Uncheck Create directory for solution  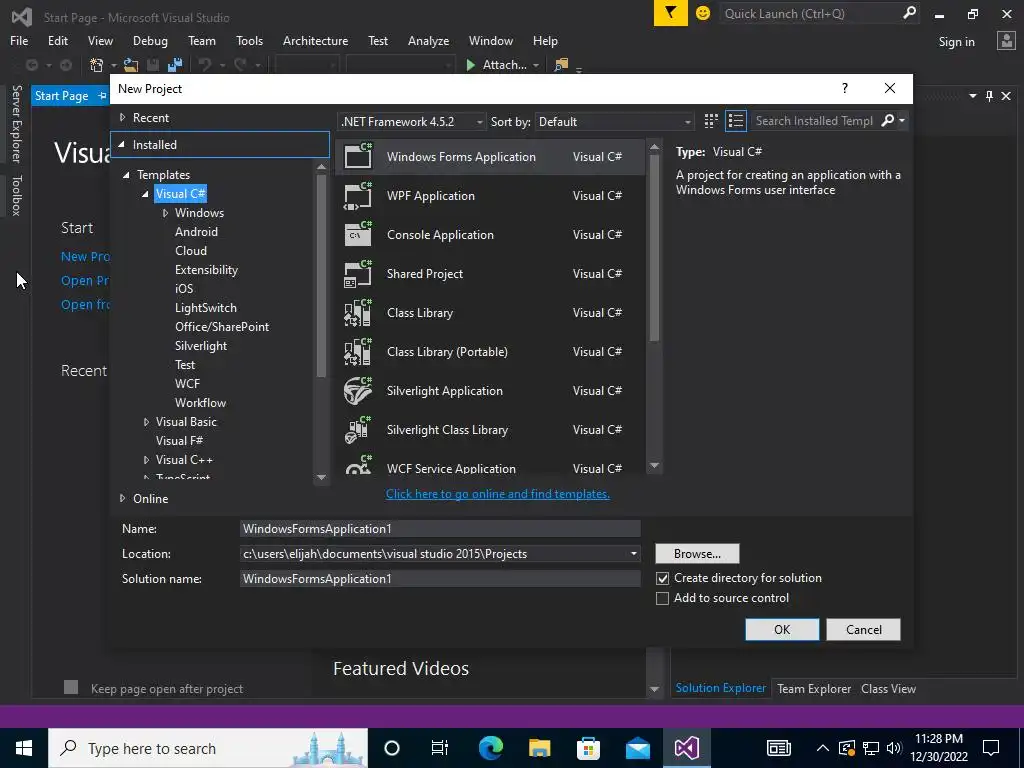click(x=662, y=579)
